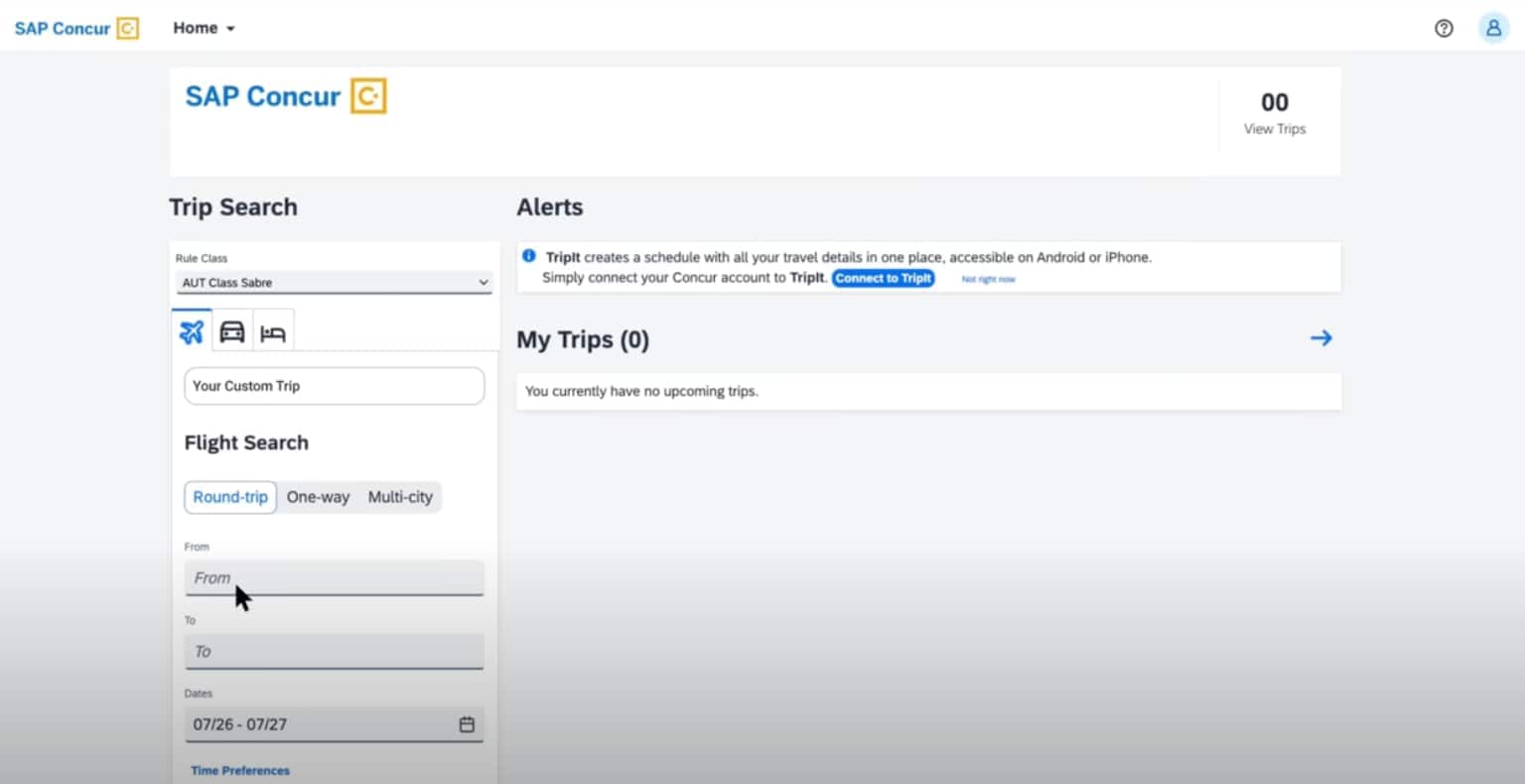Open the calendar icon in Dates field

click(x=467, y=724)
